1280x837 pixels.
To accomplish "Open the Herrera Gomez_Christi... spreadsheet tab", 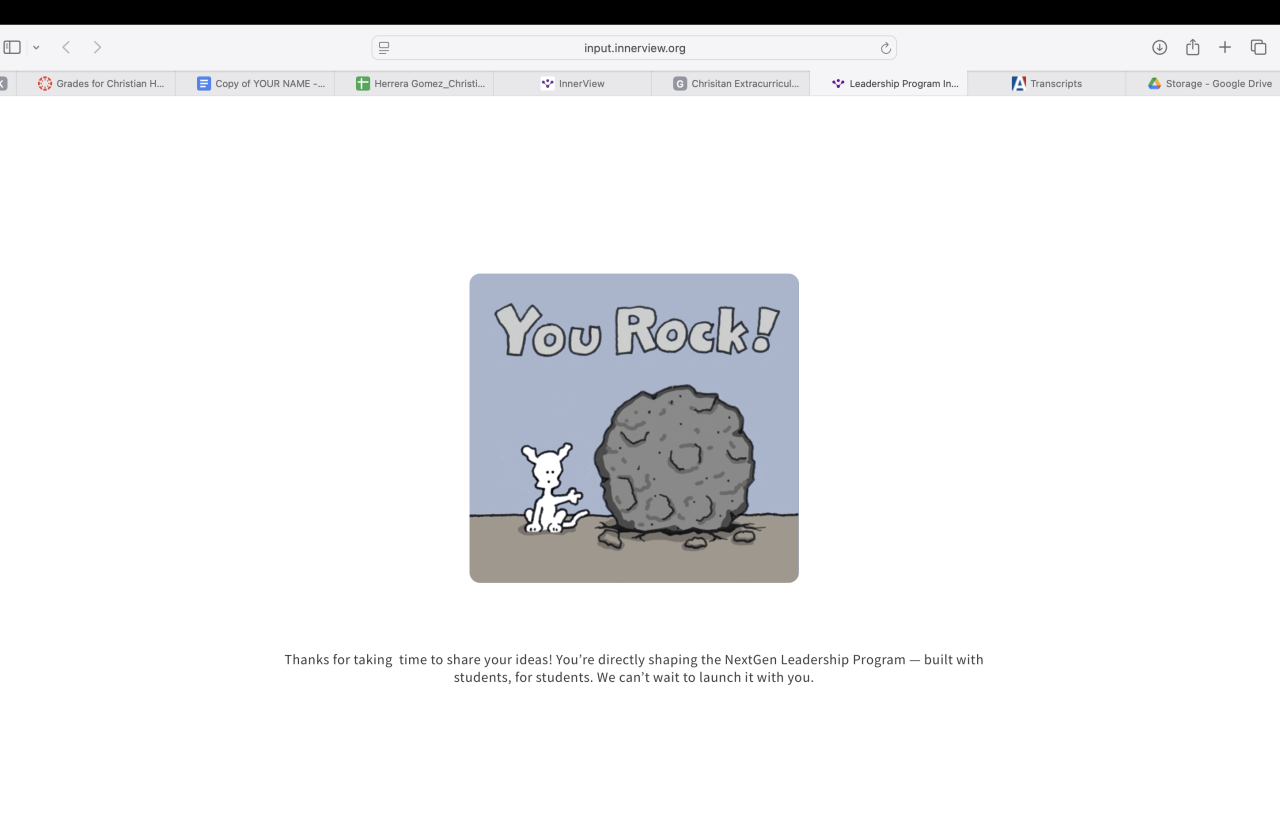I will pos(414,84).
